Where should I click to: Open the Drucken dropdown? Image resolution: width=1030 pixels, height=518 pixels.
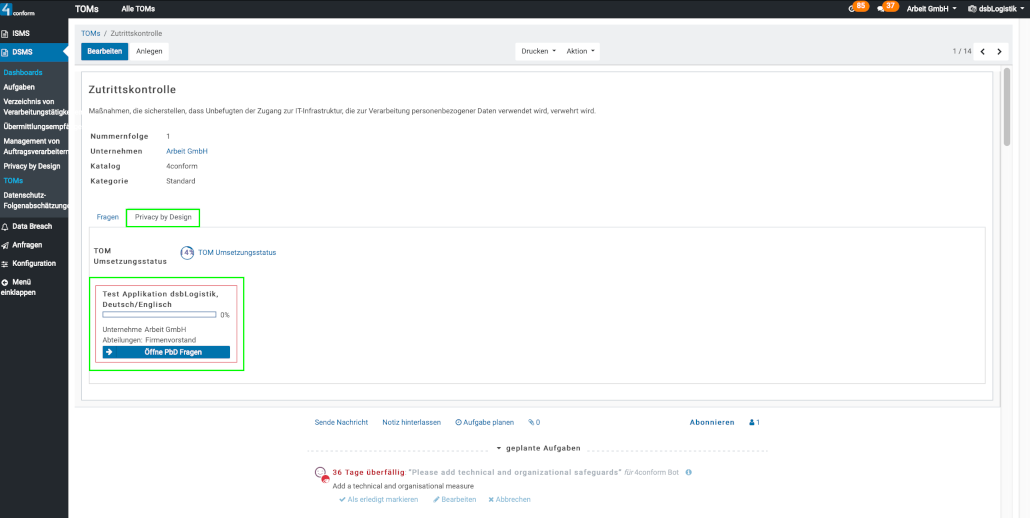(x=538, y=51)
